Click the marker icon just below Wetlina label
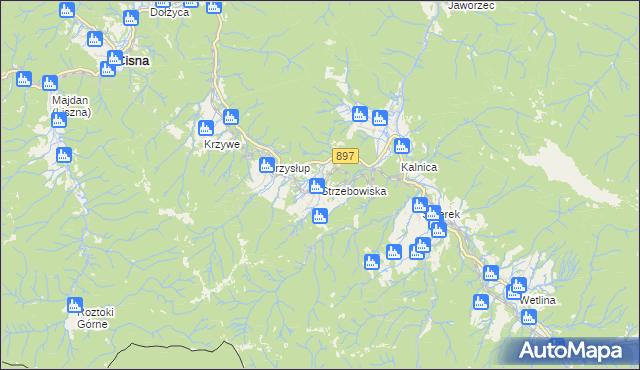The image size is (640, 370). tap(529, 317)
